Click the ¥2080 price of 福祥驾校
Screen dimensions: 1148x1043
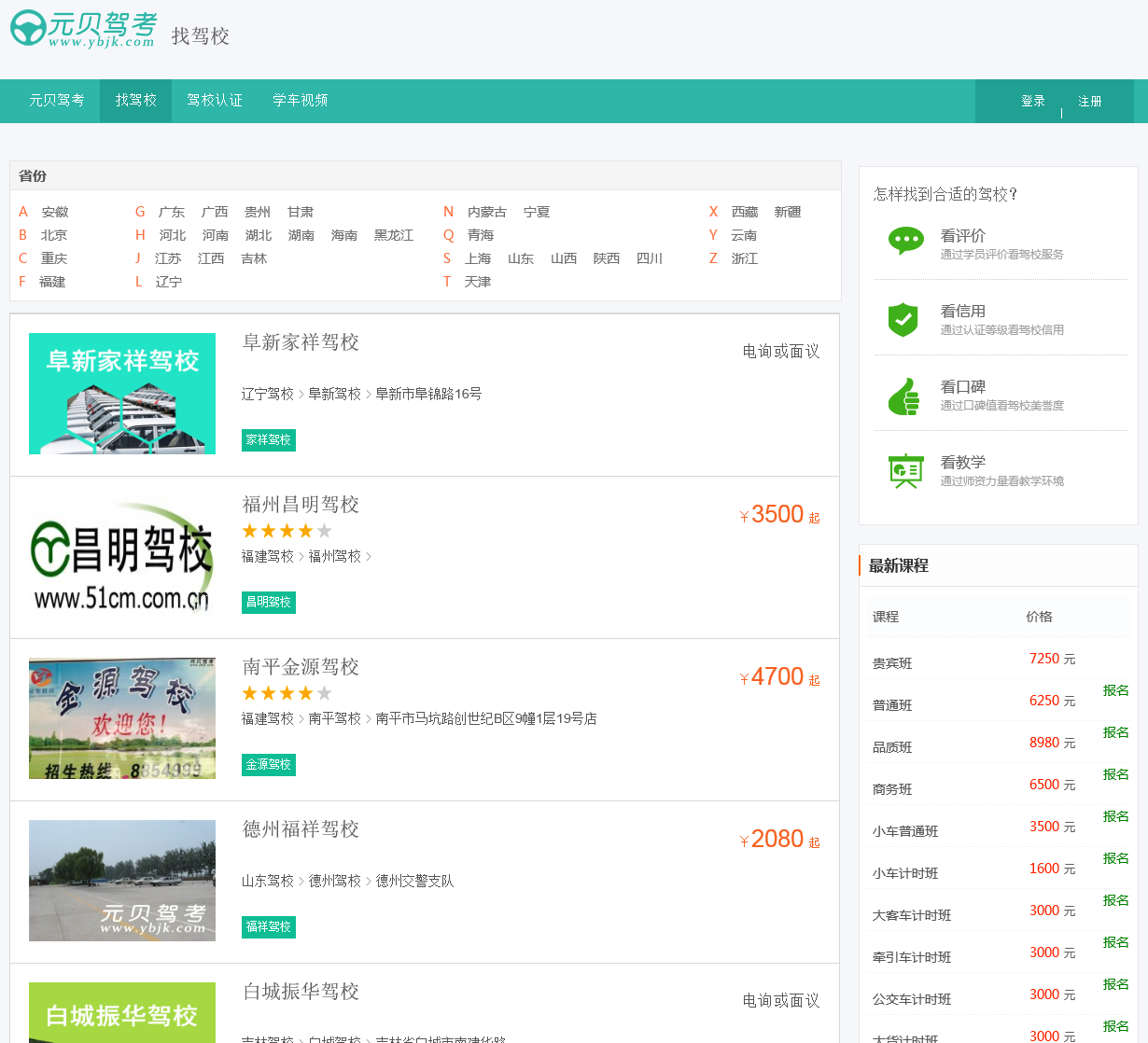point(779,840)
